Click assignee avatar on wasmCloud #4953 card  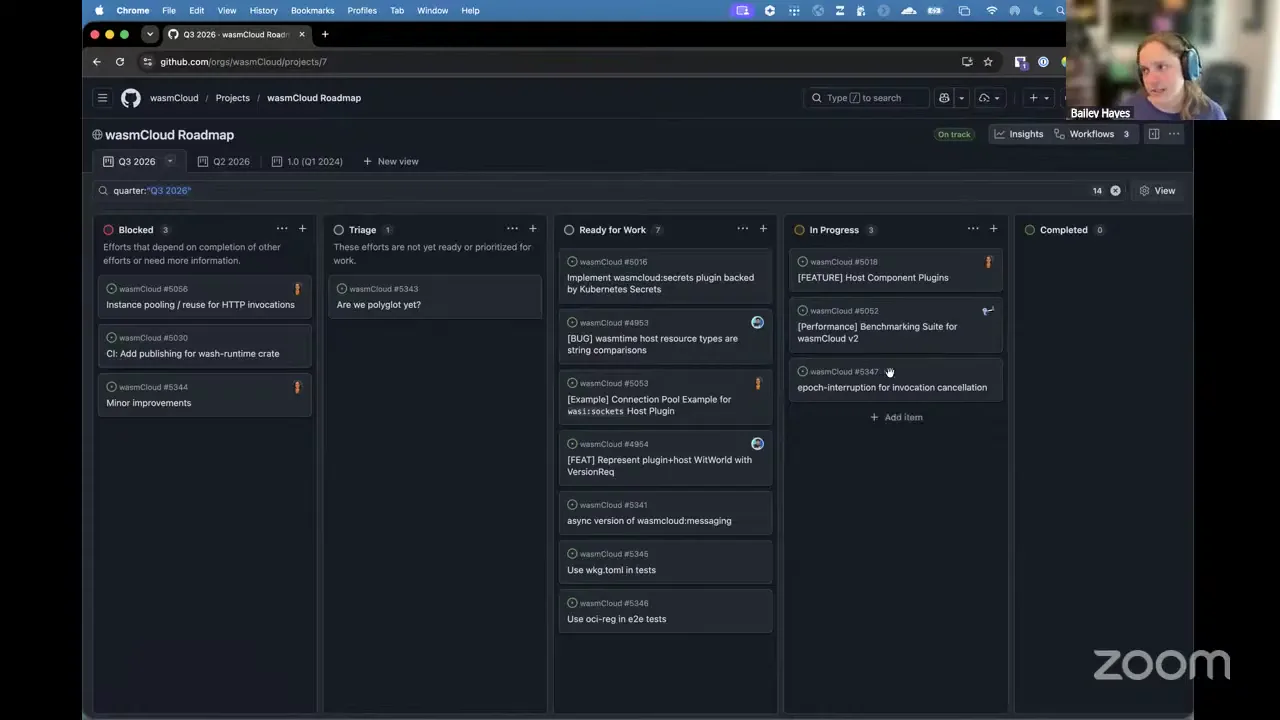[757, 322]
